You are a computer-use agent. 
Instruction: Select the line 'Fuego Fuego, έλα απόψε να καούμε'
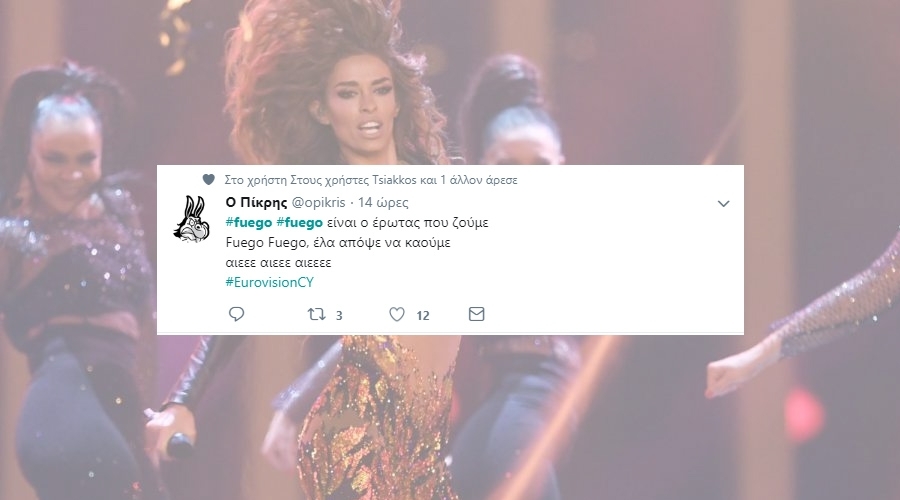tap(338, 242)
